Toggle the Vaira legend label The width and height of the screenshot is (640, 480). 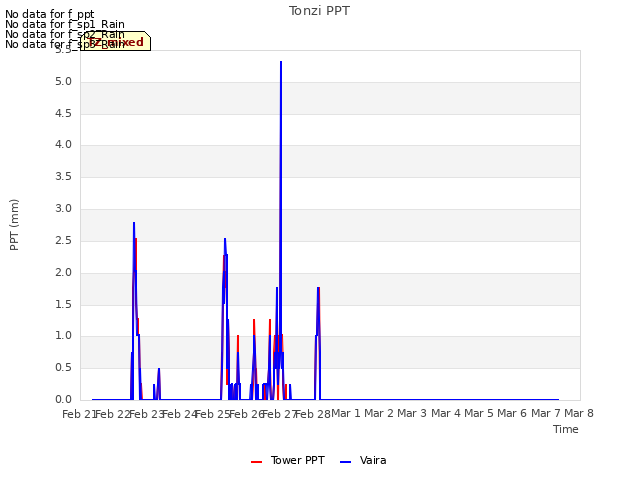pos(373,460)
